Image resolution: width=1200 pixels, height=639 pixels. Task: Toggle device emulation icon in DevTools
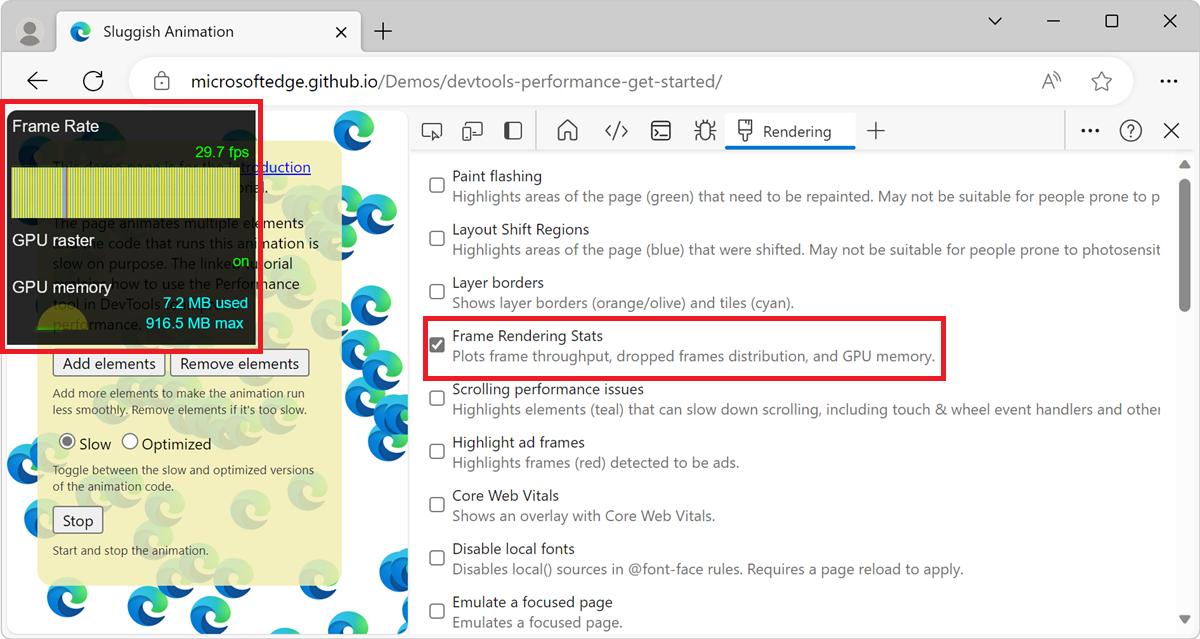[472, 131]
